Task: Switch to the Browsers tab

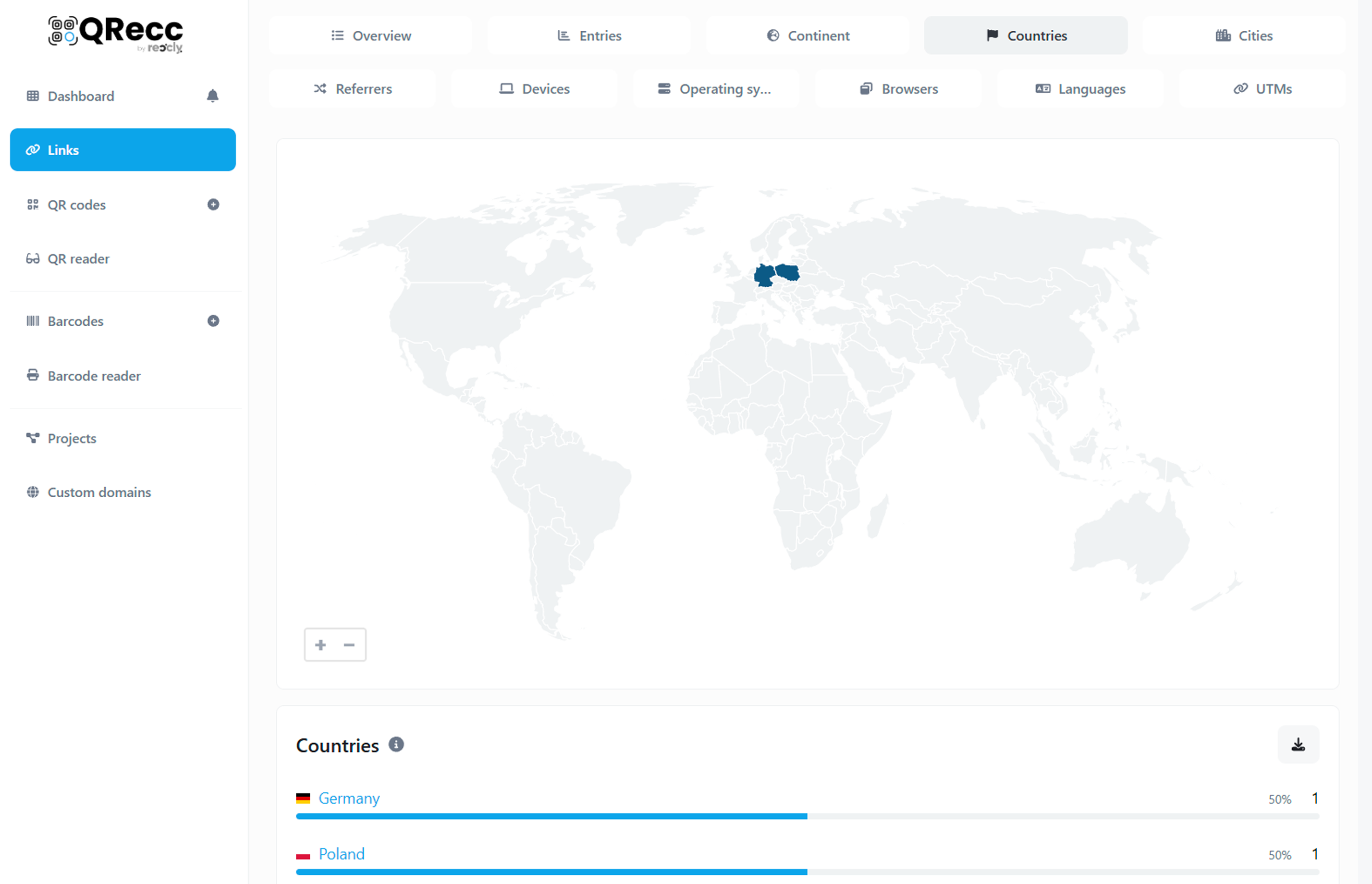Action: 899,89
